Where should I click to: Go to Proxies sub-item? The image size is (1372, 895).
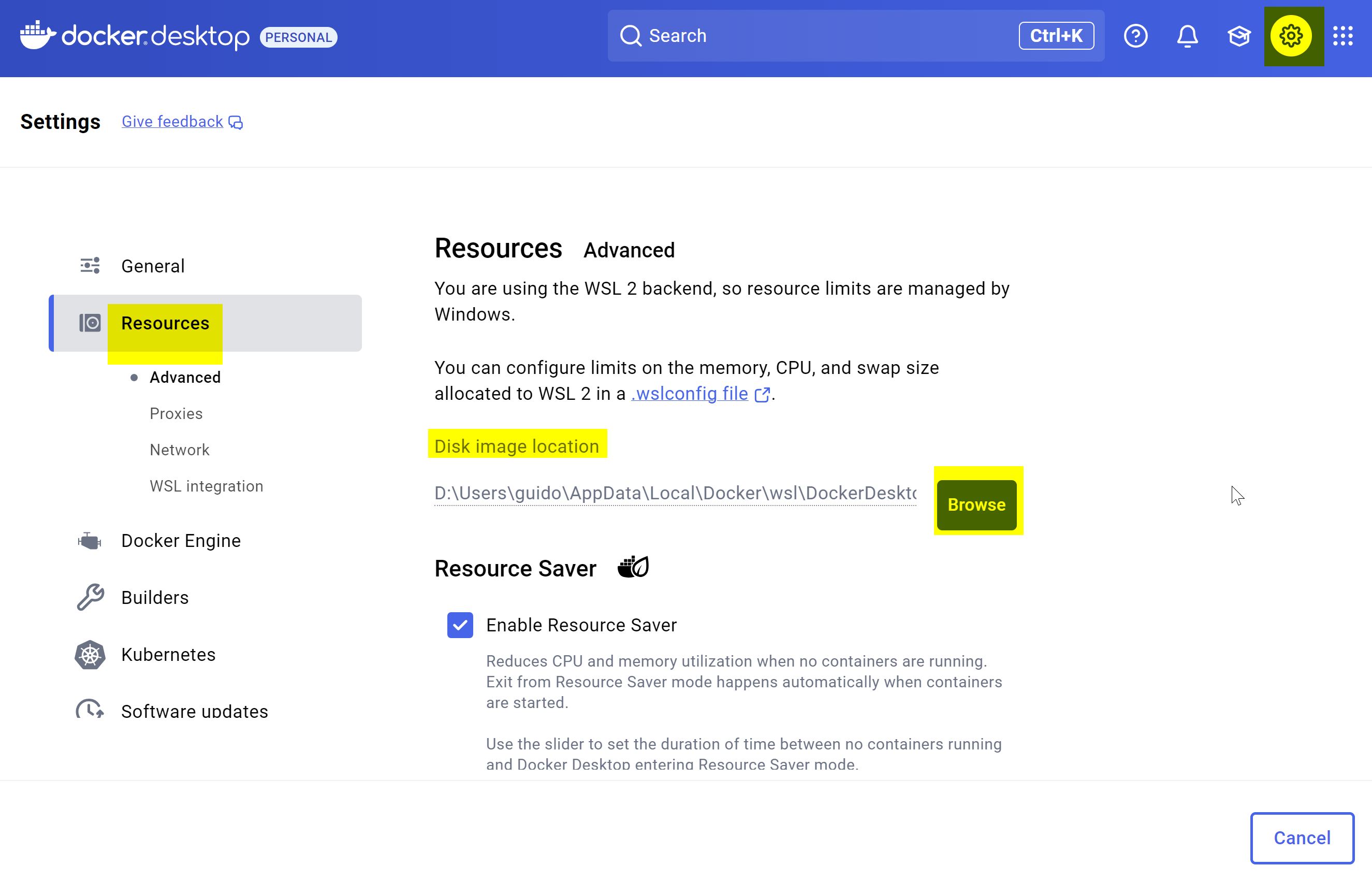[176, 413]
